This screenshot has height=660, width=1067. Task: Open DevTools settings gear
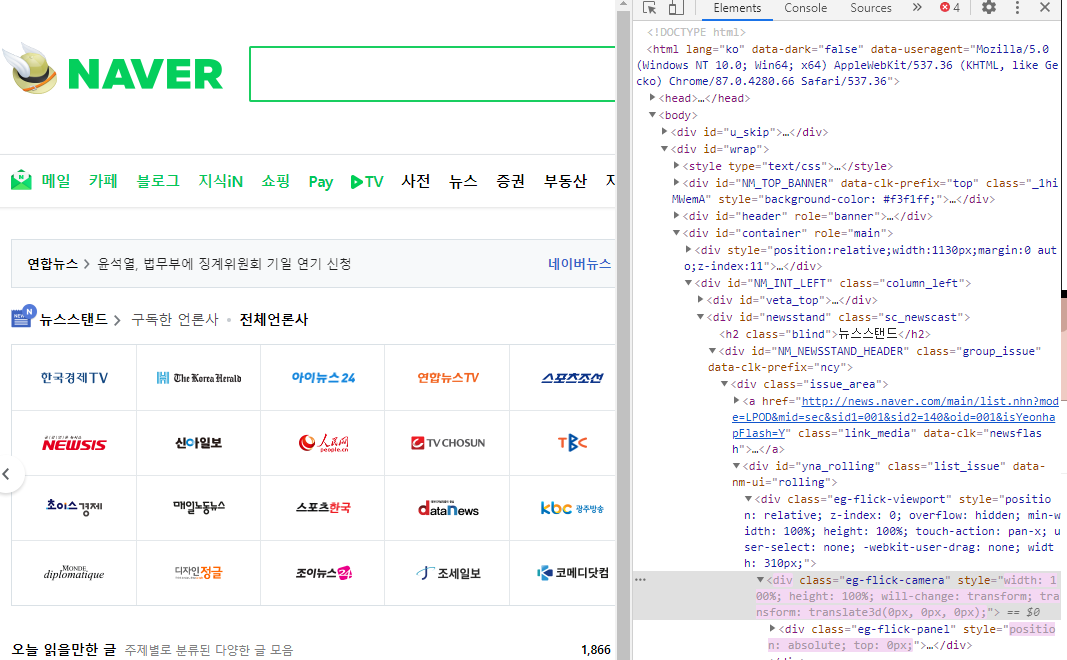coord(989,8)
